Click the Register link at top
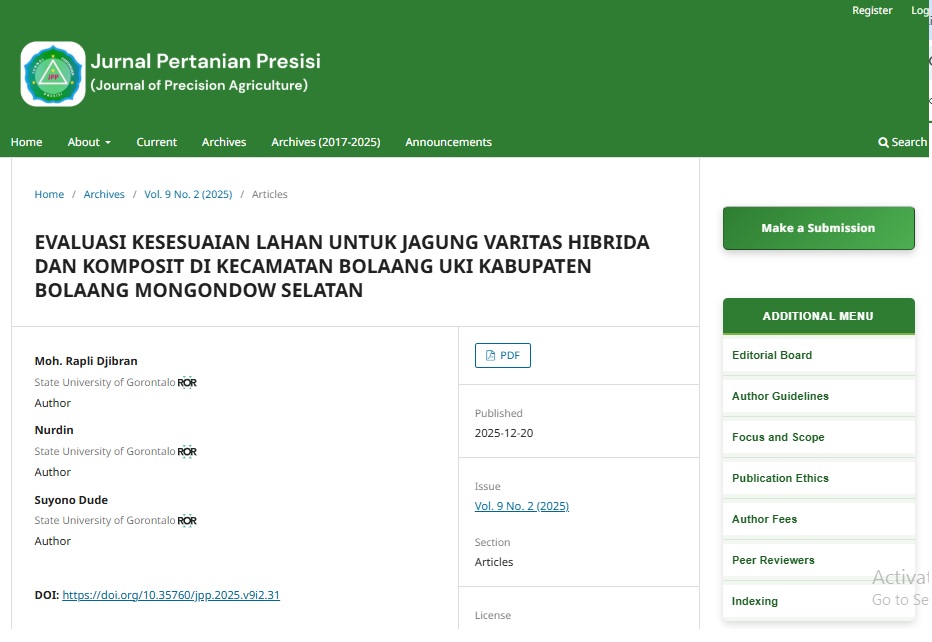 point(872,10)
